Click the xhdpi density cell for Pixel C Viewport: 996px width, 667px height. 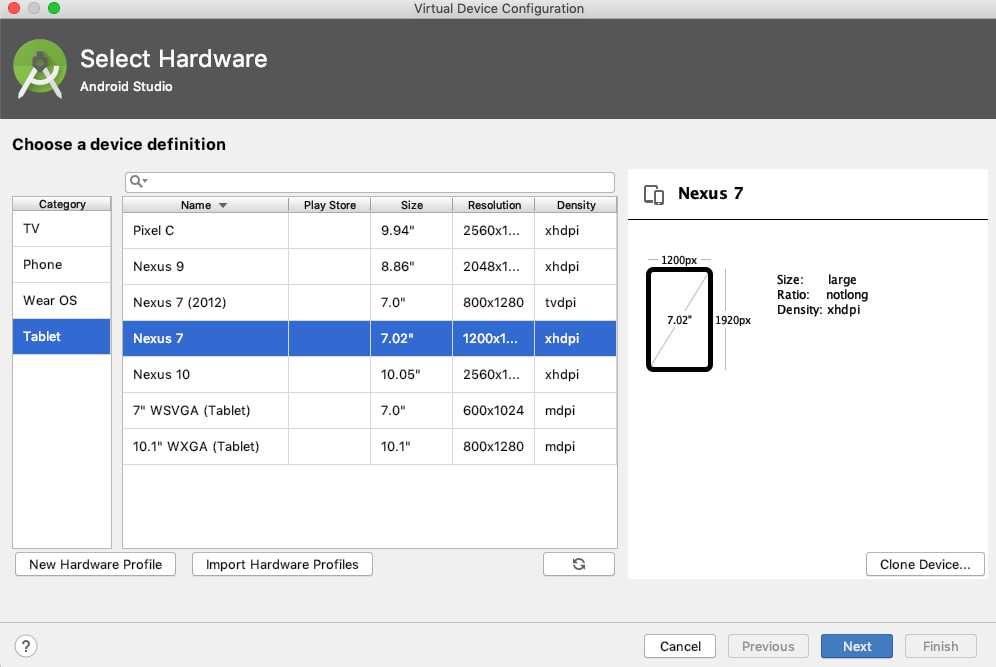(x=575, y=231)
